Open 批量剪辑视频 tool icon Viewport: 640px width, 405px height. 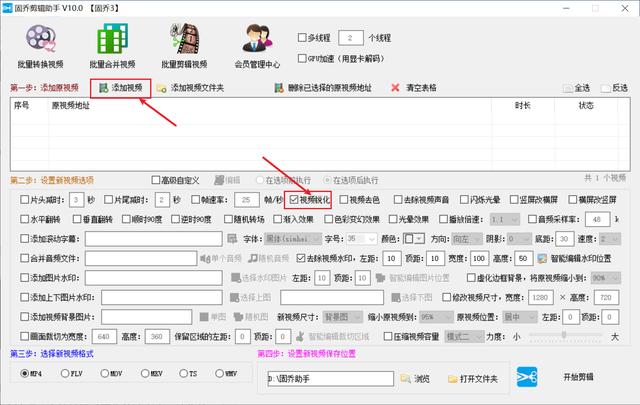(184, 39)
